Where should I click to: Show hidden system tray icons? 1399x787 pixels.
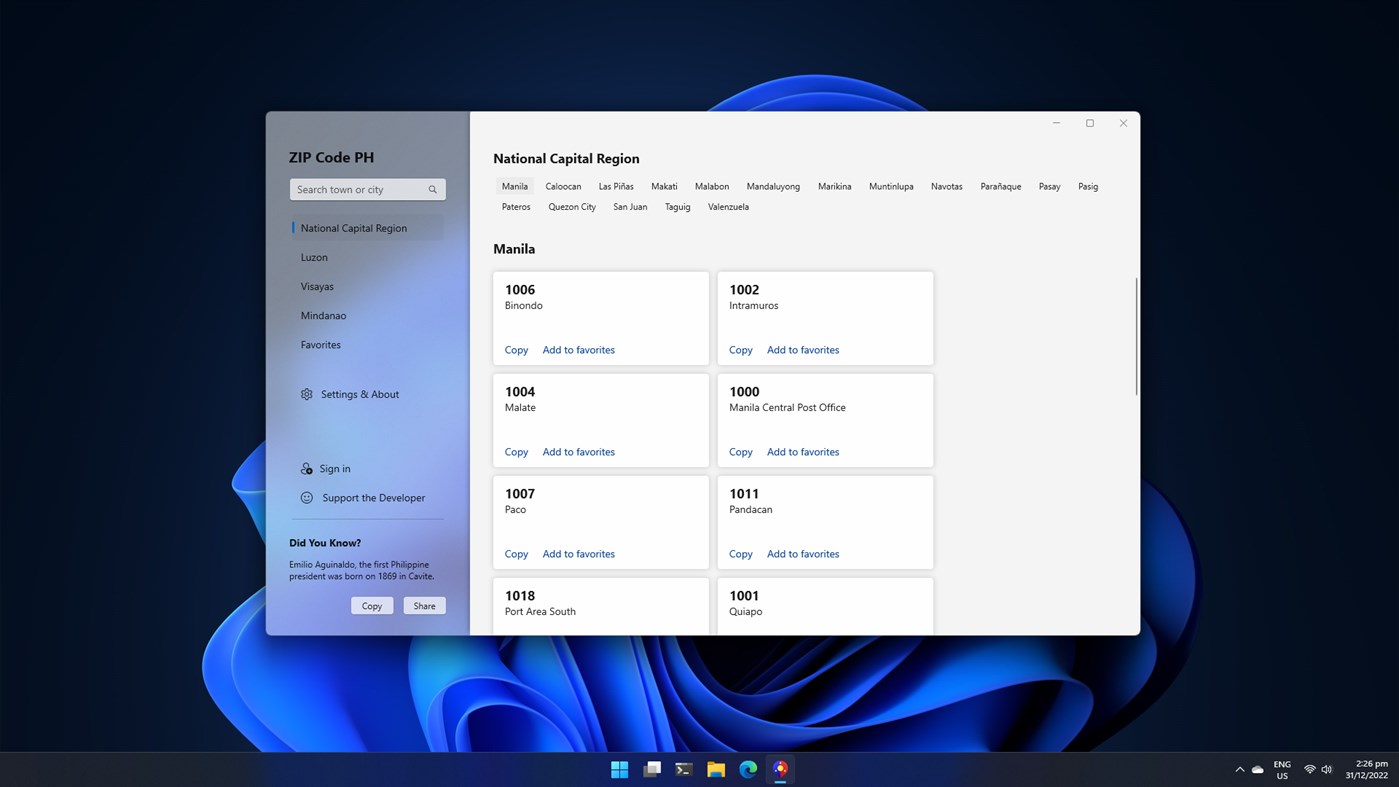(1240, 769)
